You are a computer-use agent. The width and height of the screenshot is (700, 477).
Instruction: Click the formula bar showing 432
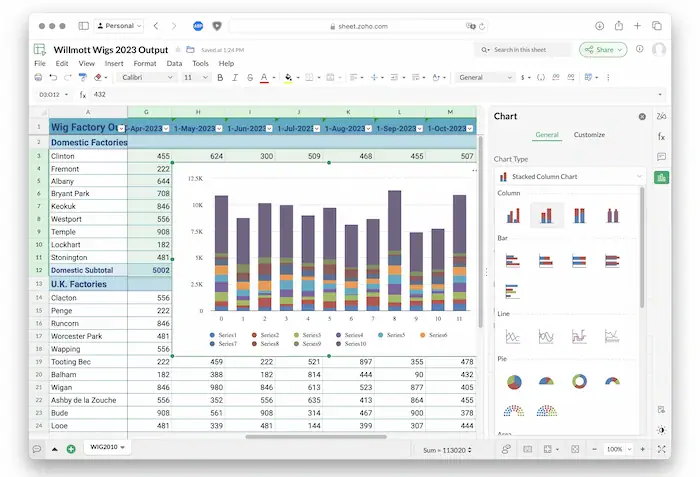click(x=375, y=95)
